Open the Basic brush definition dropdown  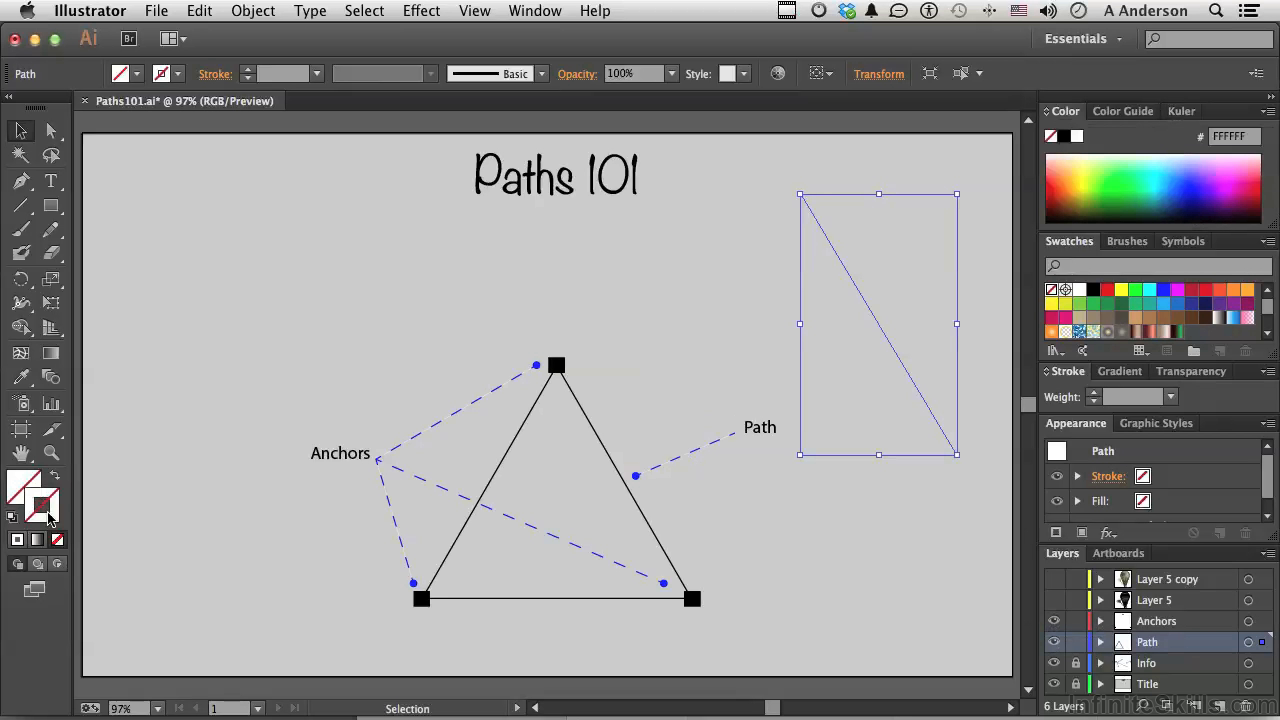(x=542, y=74)
